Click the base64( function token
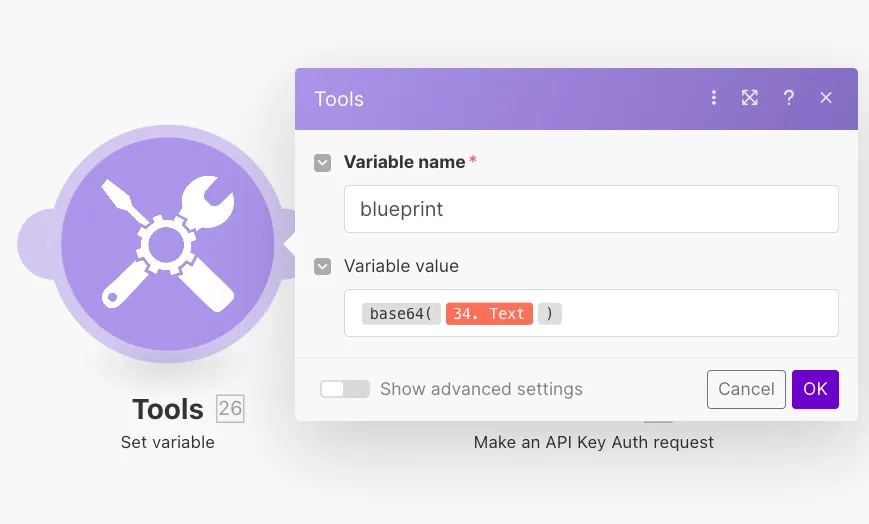The width and height of the screenshot is (869, 524). pos(401,314)
